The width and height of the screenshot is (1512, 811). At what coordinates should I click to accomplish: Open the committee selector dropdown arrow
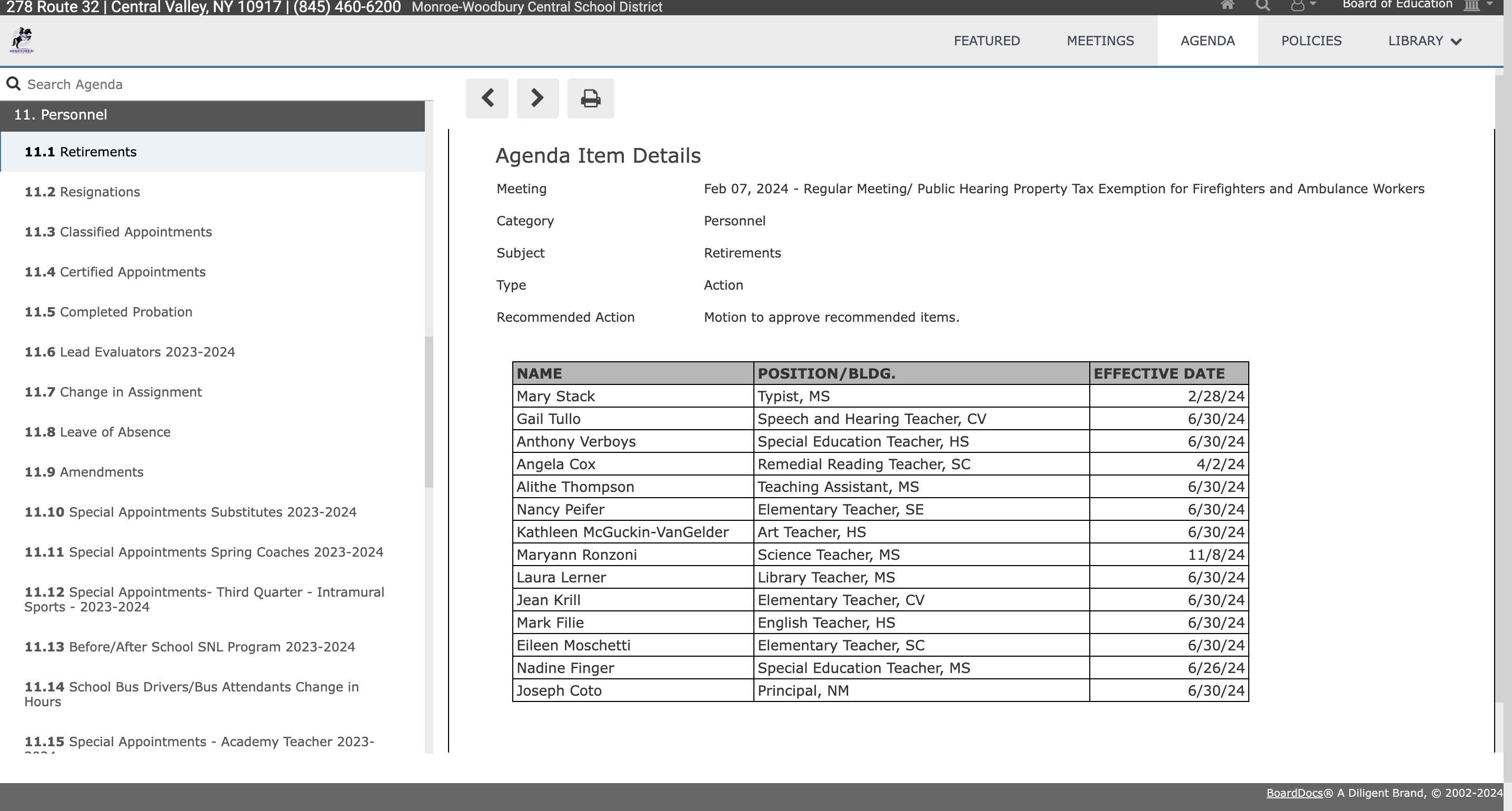click(x=1490, y=4)
